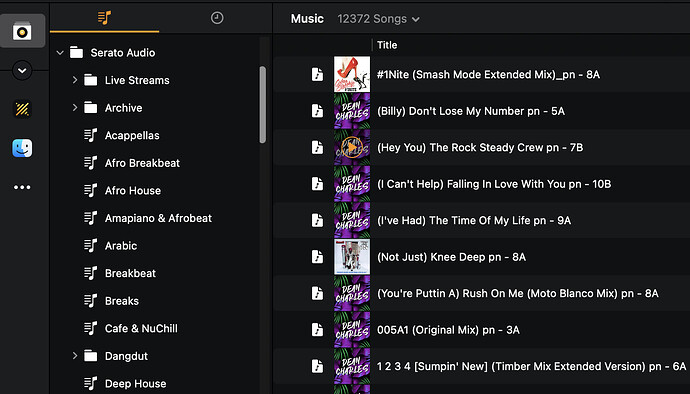690x394 pixels.
Task: Click the Cafe & NuChill playlist icon
Action: (x=90, y=328)
